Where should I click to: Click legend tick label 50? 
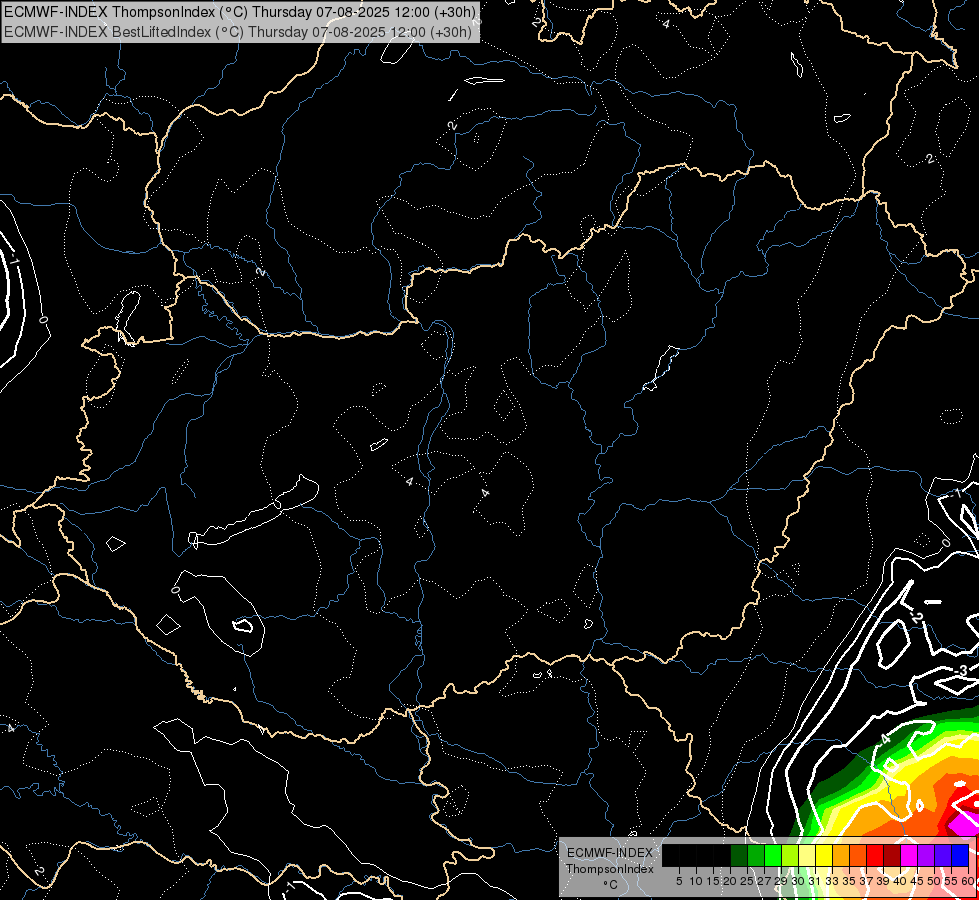pyautogui.click(x=935, y=881)
